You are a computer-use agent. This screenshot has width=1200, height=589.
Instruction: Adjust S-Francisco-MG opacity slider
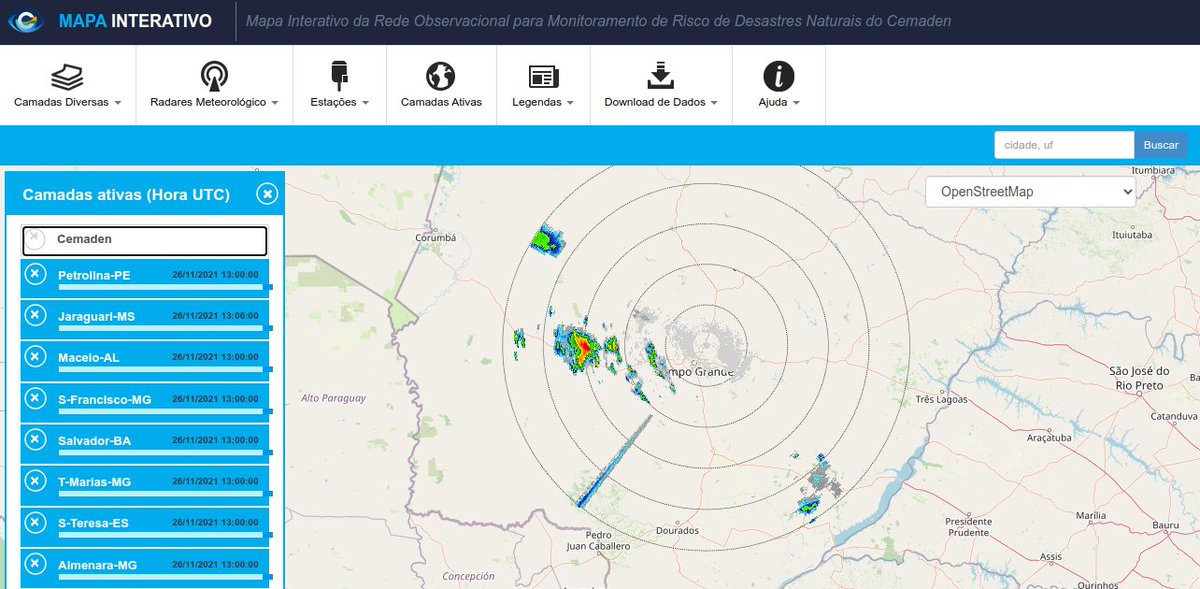[165, 411]
